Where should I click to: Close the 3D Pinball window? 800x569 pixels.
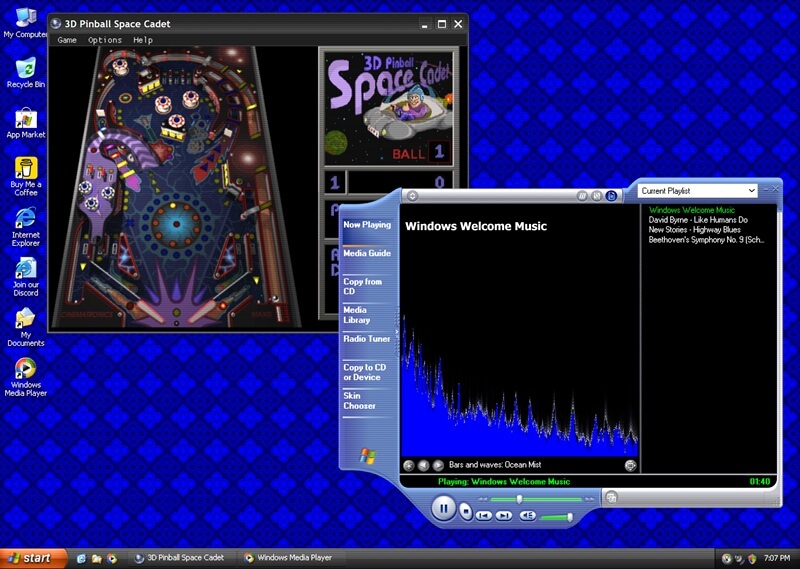458,24
